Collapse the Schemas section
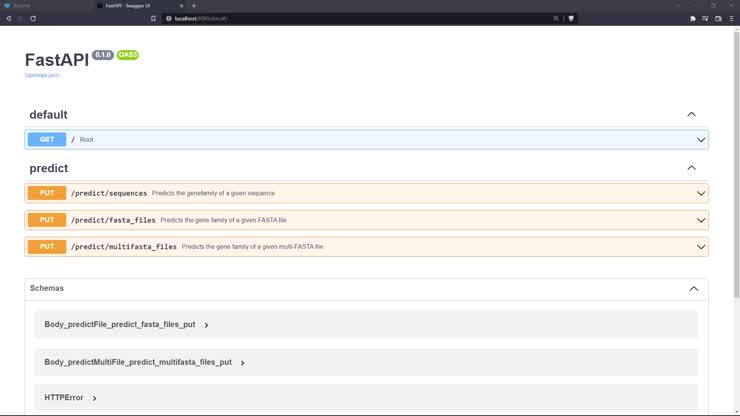This screenshot has width=740, height=416. pos(693,289)
